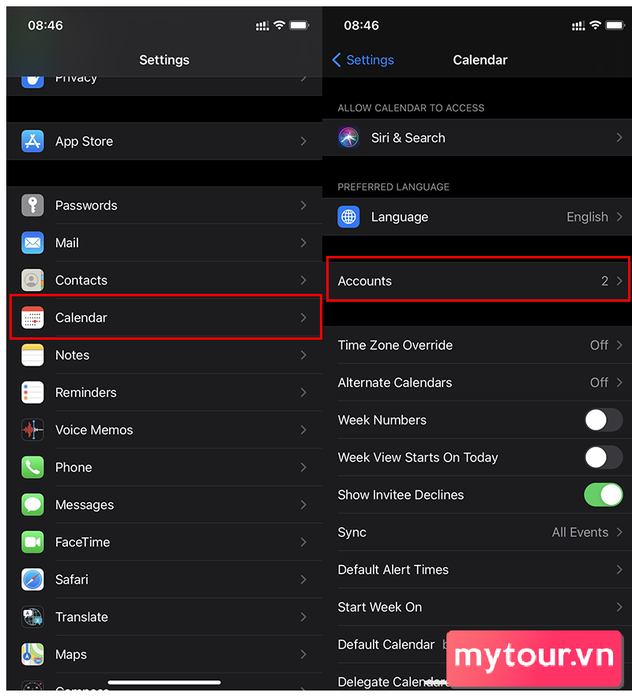Screen dimensions: 632x700
Task: Tap the Accounts label
Action: [x=365, y=281]
